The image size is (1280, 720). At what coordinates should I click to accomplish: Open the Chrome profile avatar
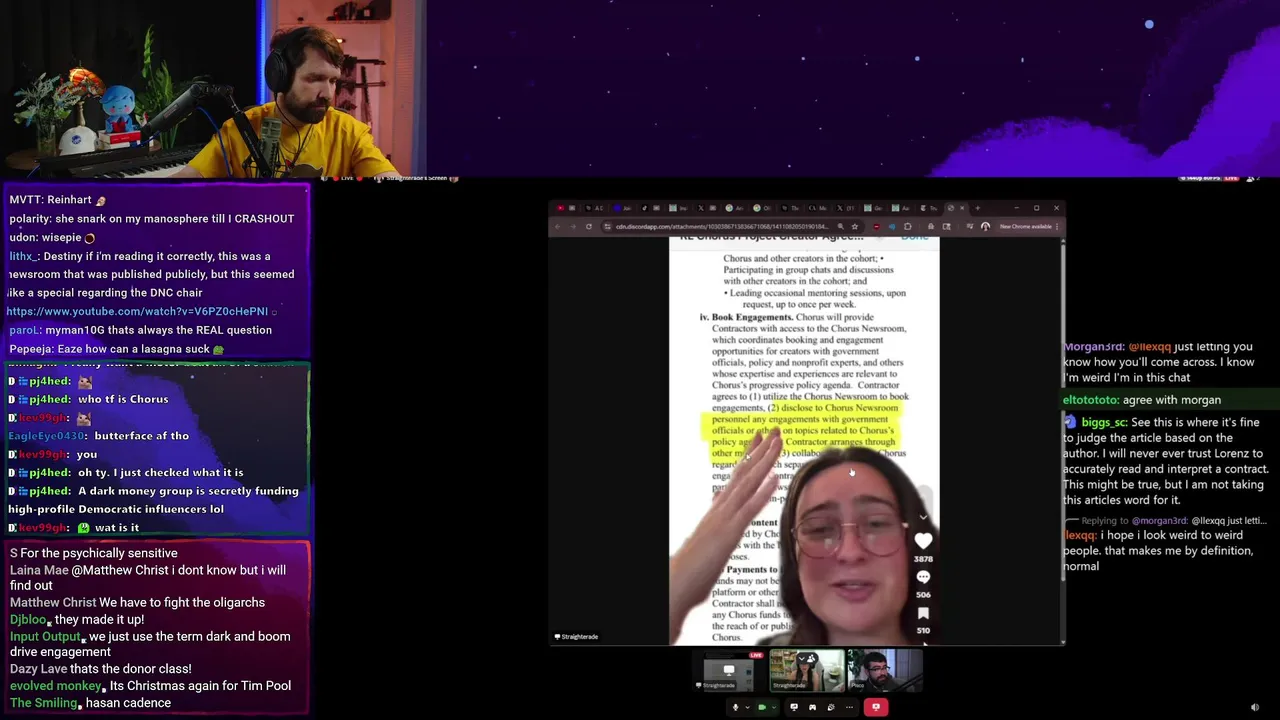[x=985, y=227]
